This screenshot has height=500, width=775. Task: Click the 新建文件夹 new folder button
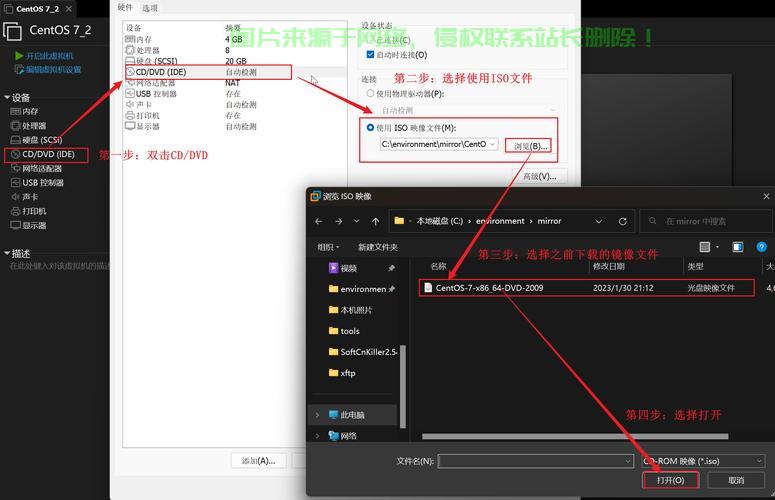pos(378,247)
